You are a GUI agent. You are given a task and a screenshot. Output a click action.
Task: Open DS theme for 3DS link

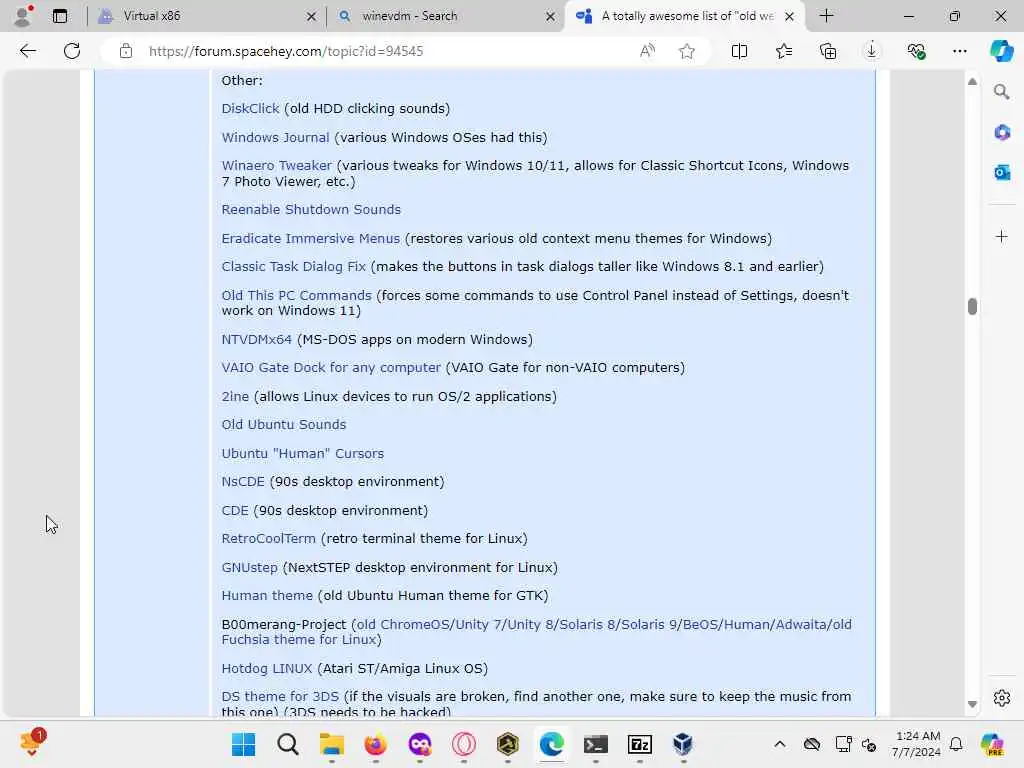pos(280,697)
